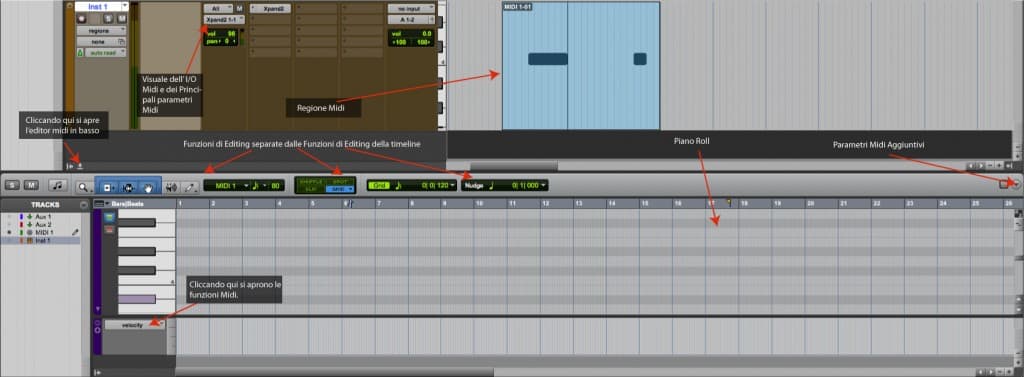The height and width of the screenshot is (377, 1024).
Task: Toggle the play MIDI notes speaker icon
Action: click(x=172, y=187)
